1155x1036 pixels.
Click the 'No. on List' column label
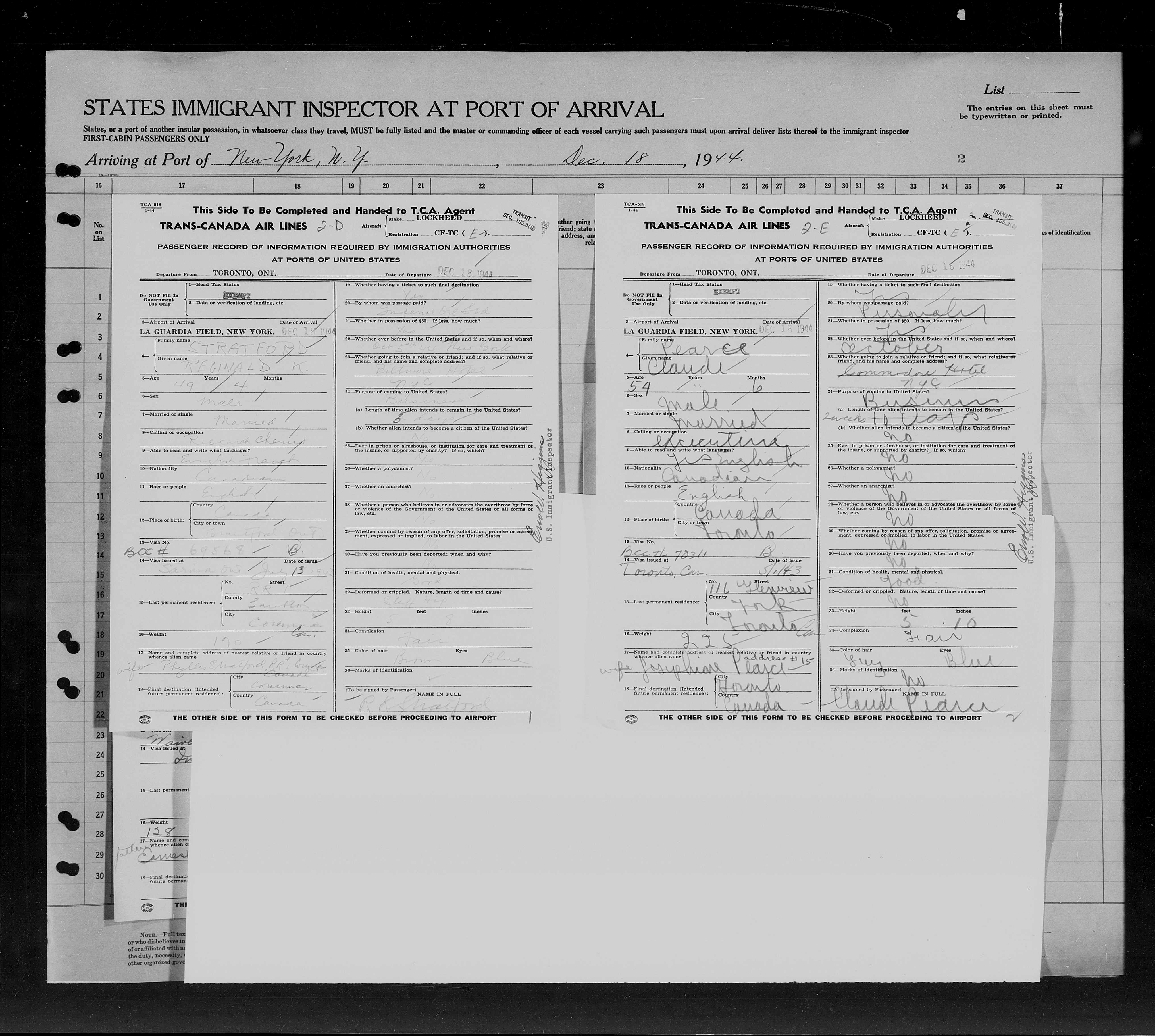pyautogui.click(x=99, y=232)
